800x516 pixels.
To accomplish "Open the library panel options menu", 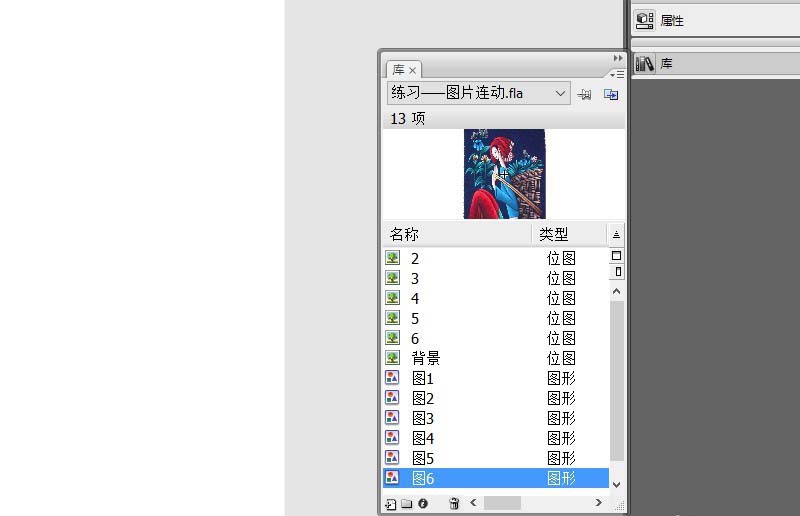I will tap(617, 75).
